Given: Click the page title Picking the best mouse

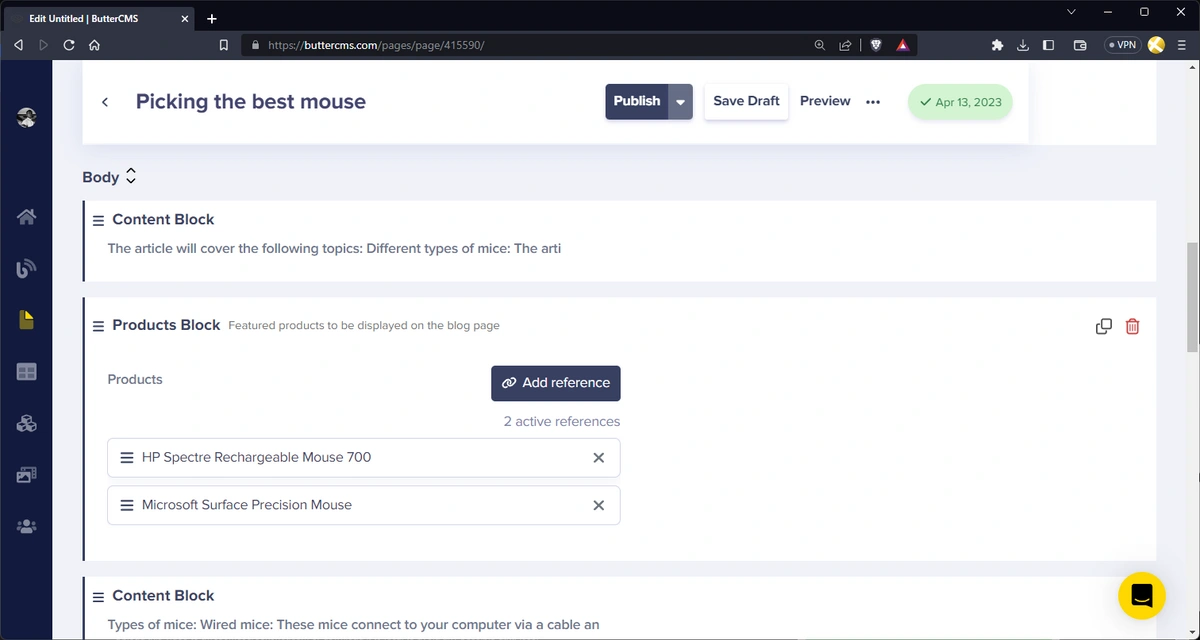Looking at the screenshot, I should (251, 102).
